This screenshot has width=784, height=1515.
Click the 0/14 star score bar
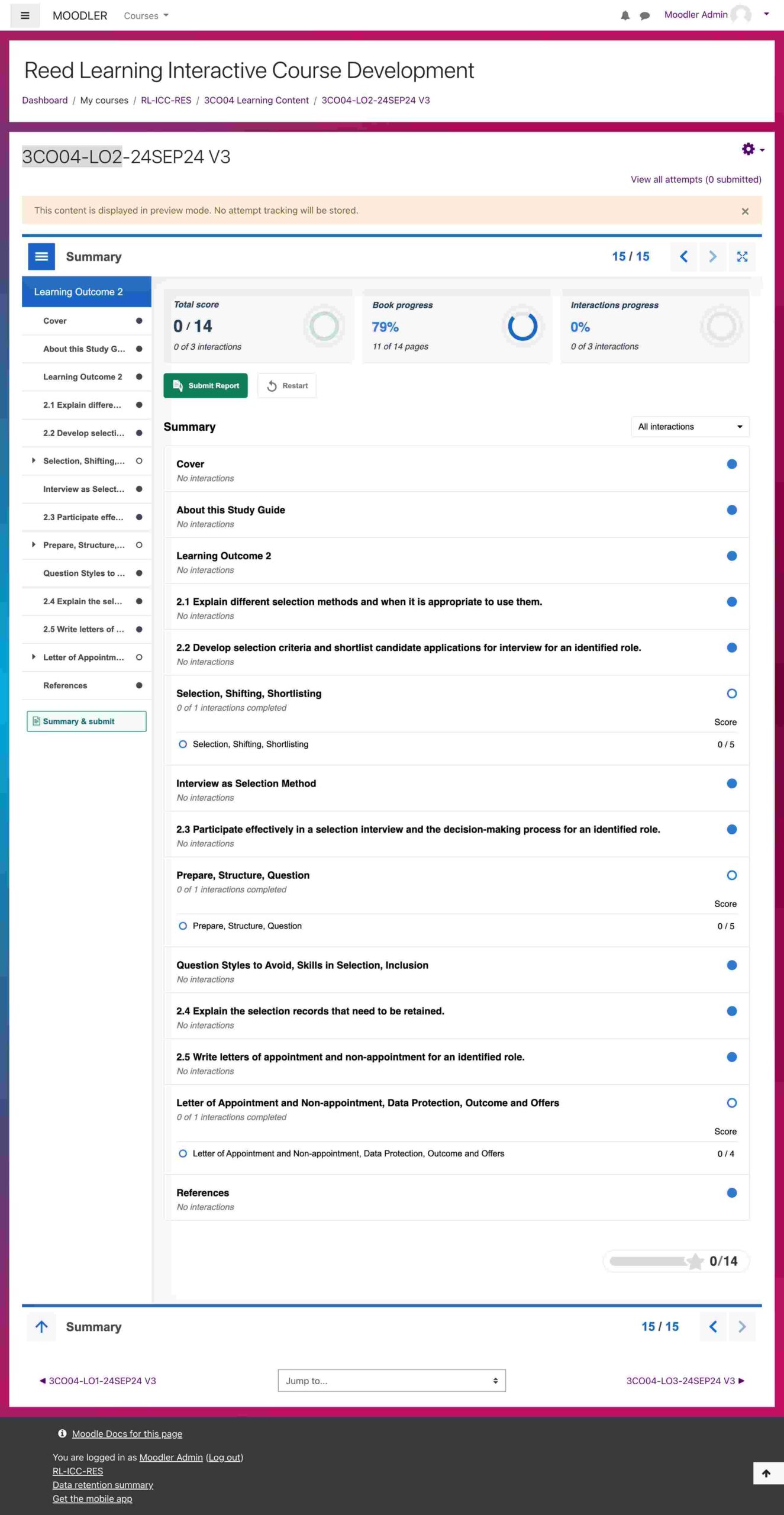coord(676,1261)
